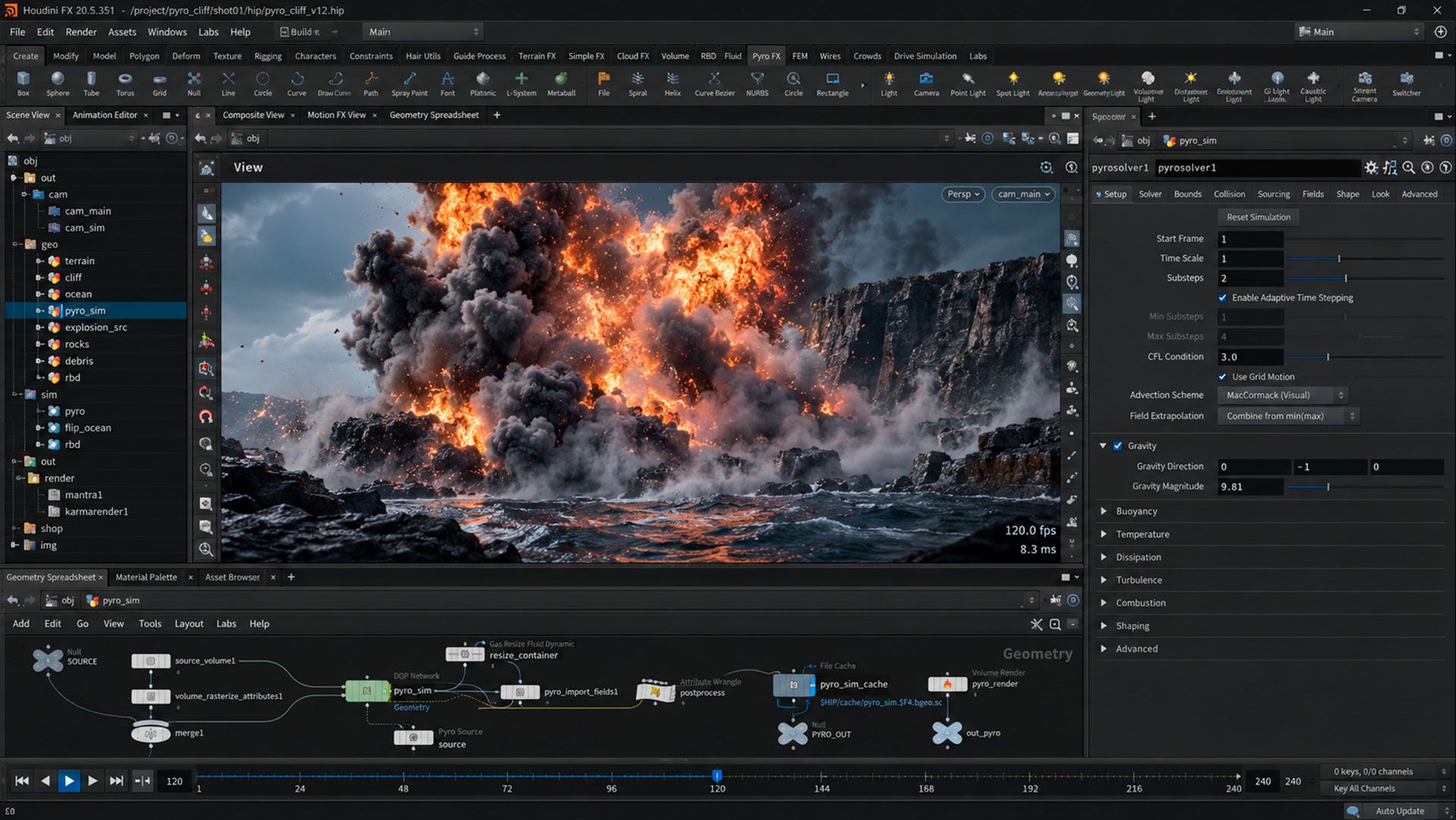This screenshot has height=820, width=1456.
Task: Select the Spray Paint shelf tool
Action: point(409,83)
